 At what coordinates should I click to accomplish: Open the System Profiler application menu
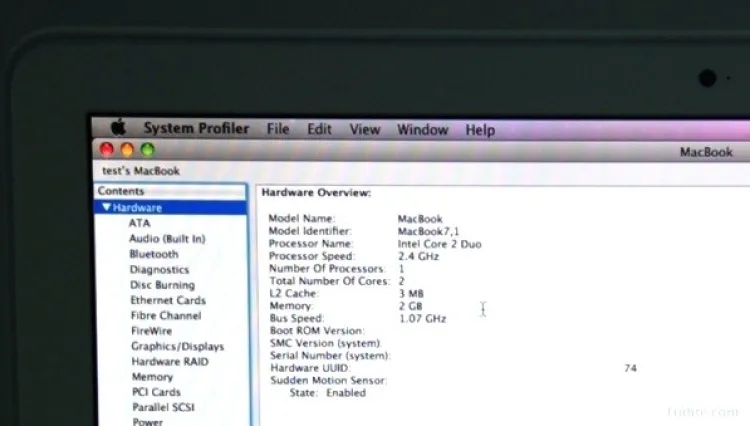198,129
